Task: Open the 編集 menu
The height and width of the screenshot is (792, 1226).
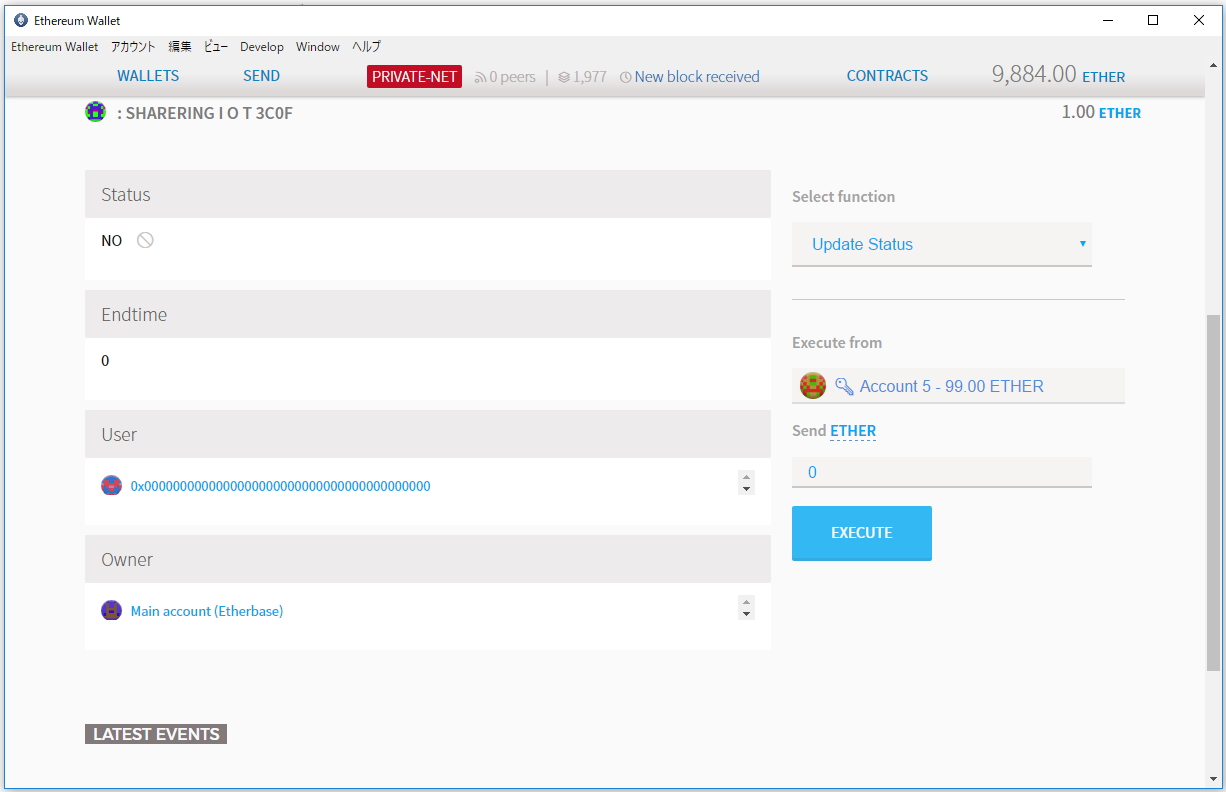Action: (180, 47)
